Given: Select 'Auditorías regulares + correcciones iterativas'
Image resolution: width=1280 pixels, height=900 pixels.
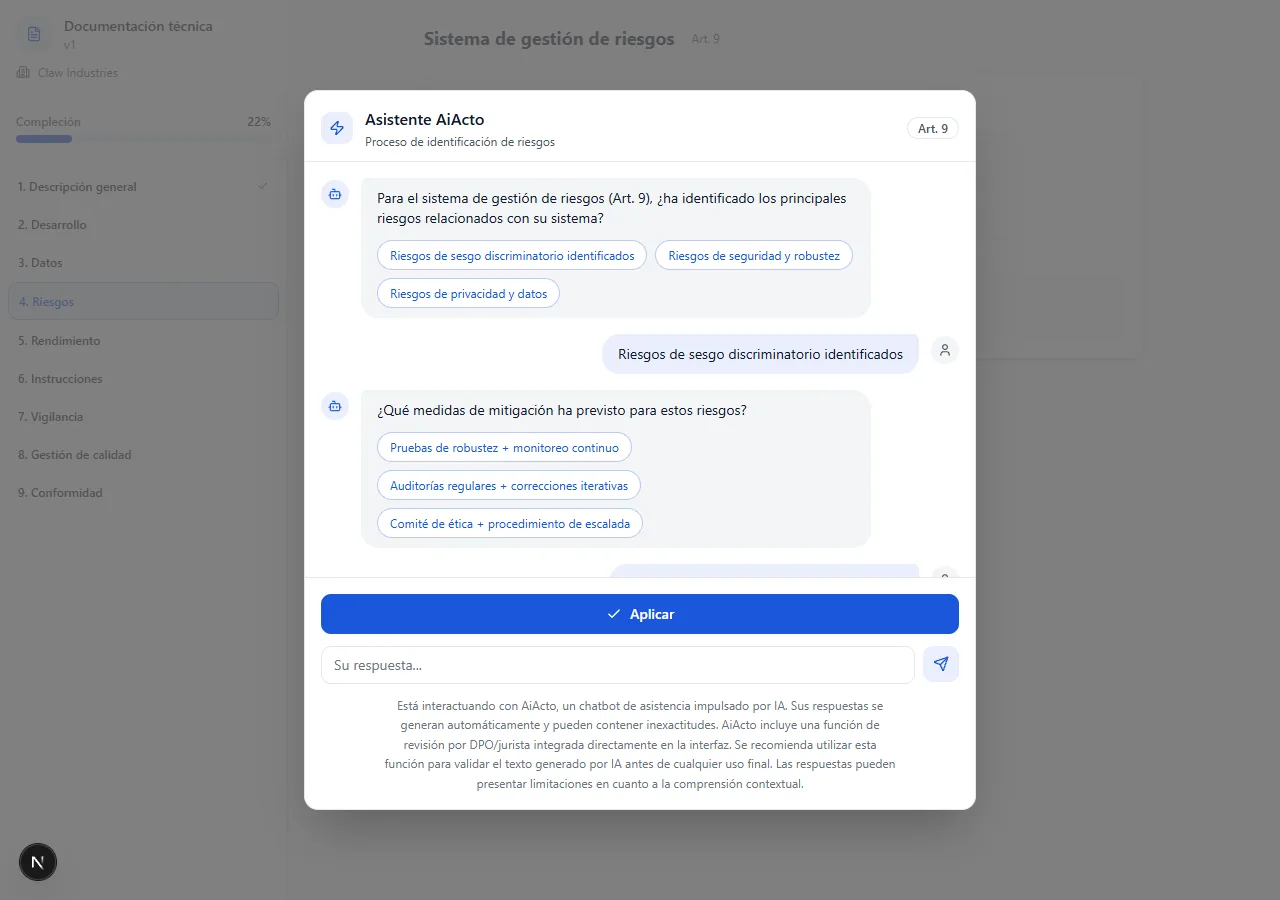Looking at the screenshot, I should coord(508,485).
